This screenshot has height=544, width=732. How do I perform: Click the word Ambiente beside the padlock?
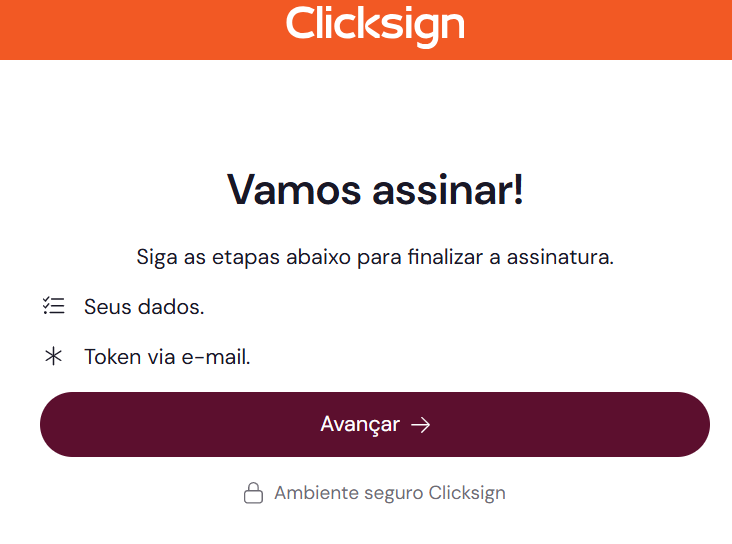coord(316,493)
